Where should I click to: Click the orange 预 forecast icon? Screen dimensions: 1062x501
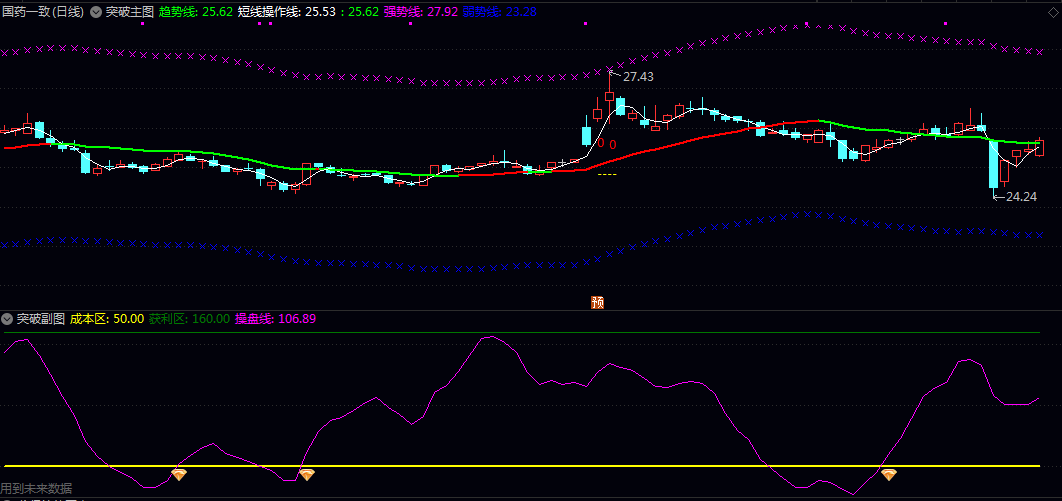tap(597, 302)
